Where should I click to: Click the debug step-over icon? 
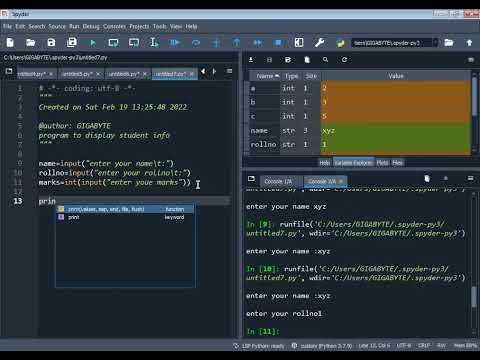point(196,43)
